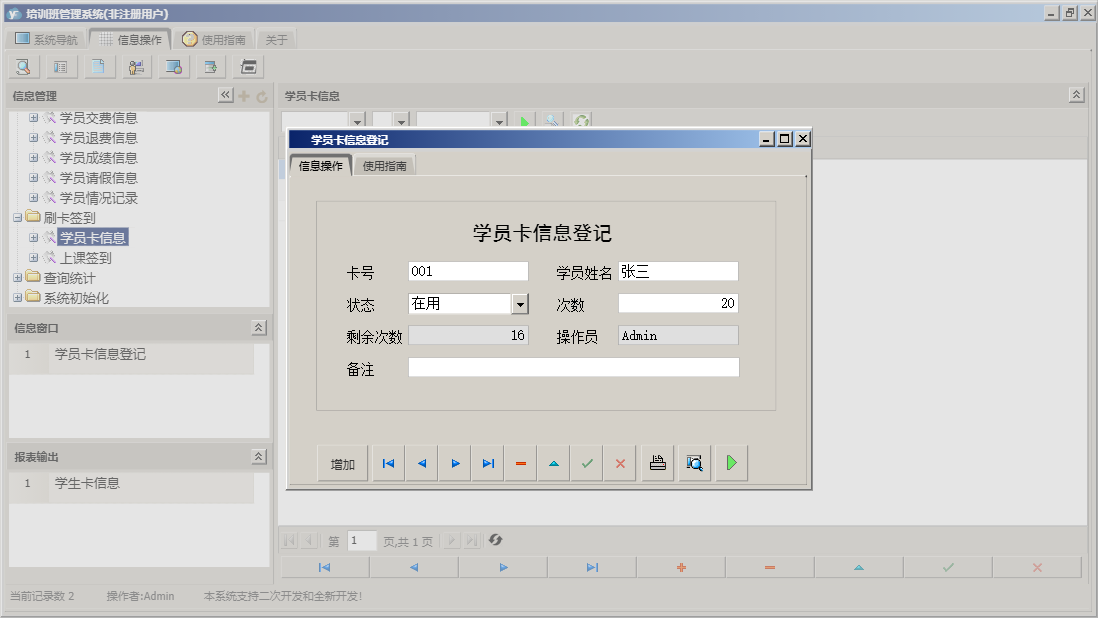This screenshot has height=618, width=1098.
Task: Click the print icon in the dialog toolbar
Action: tap(657, 462)
